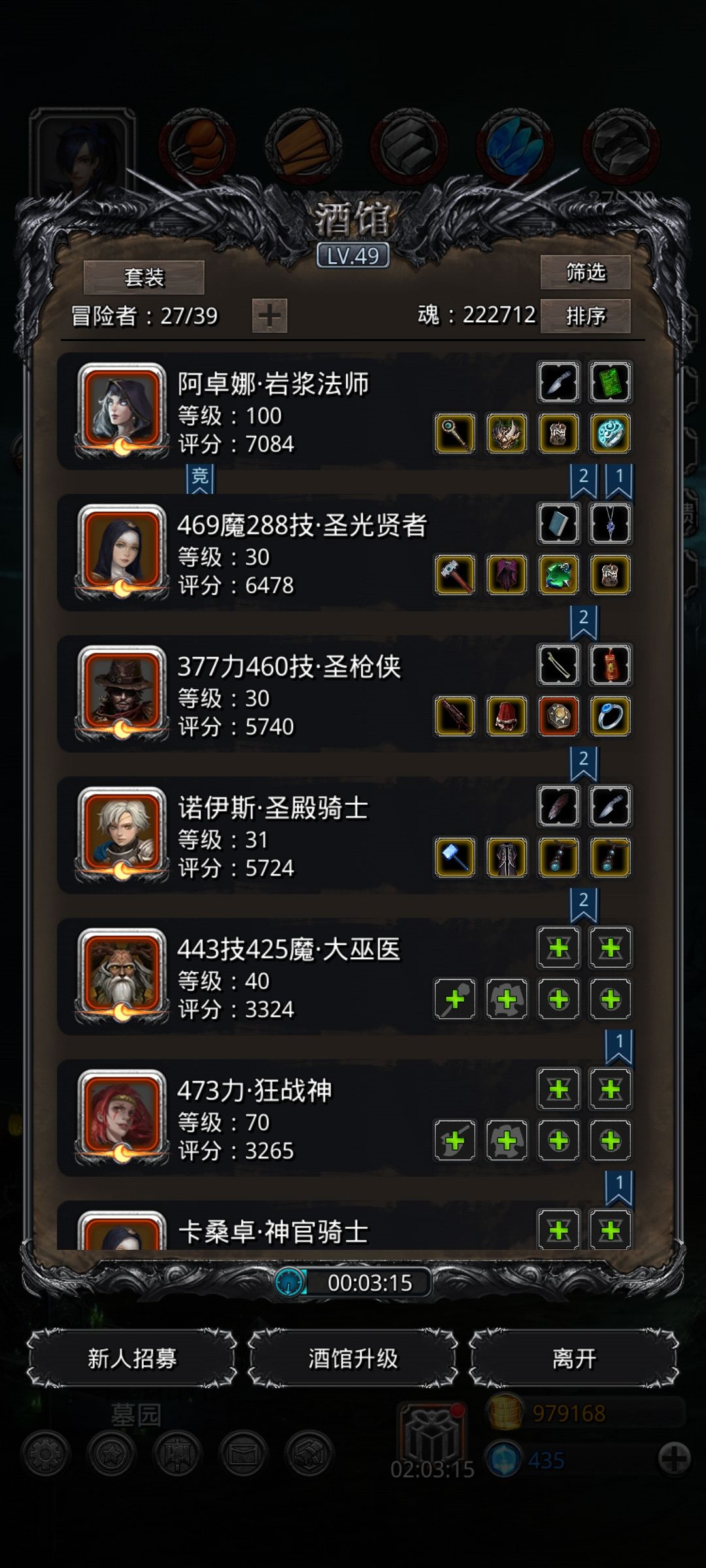The image size is (706, 1568).
Task: Click the staff weapon icon of 阿卓娜·岩浆法师
Action: (x=455, y=434)
